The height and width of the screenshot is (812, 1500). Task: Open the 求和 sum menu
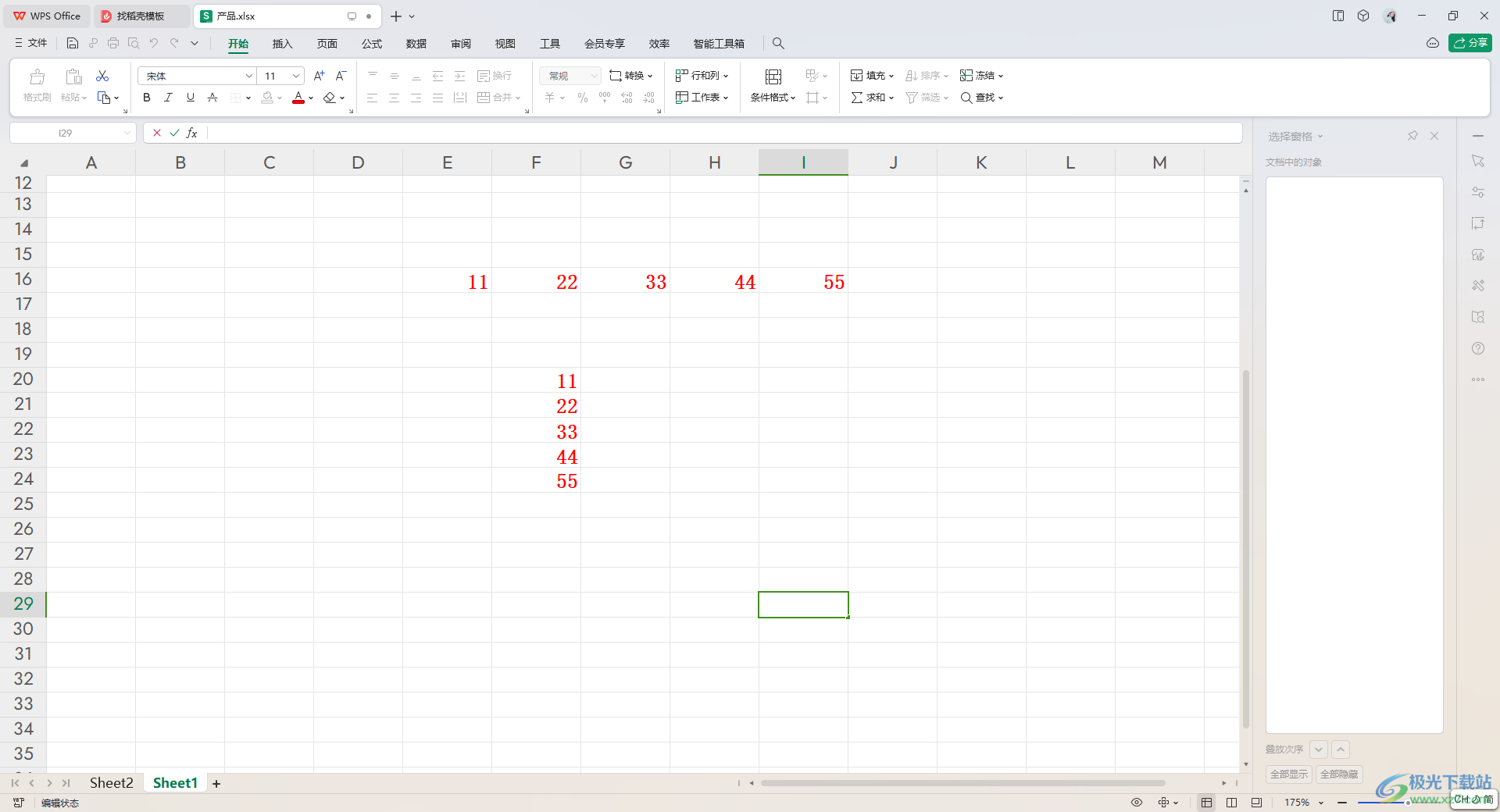[x=872, y=98]
